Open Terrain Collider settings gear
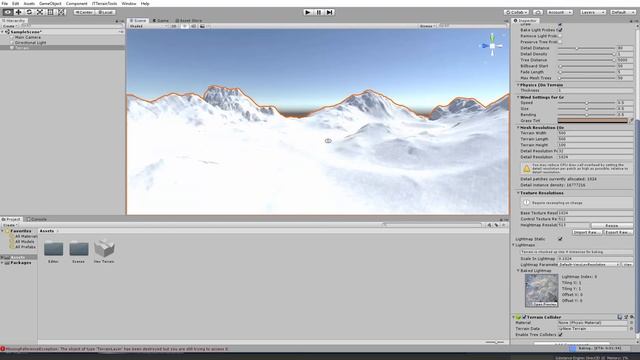The image size is (640, 360). 631,317
